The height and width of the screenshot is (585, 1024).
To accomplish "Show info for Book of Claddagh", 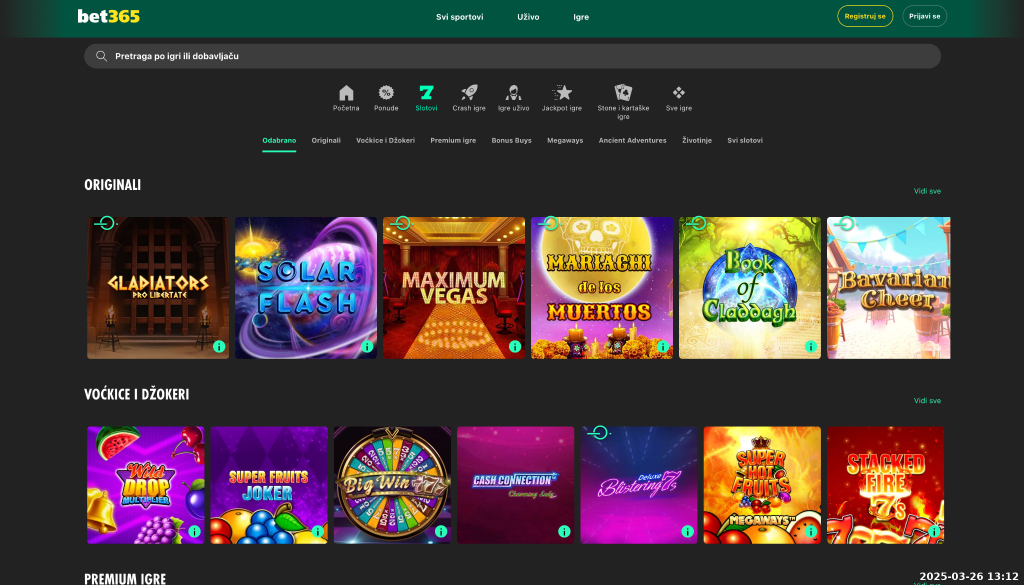I will tap(810, 347).
